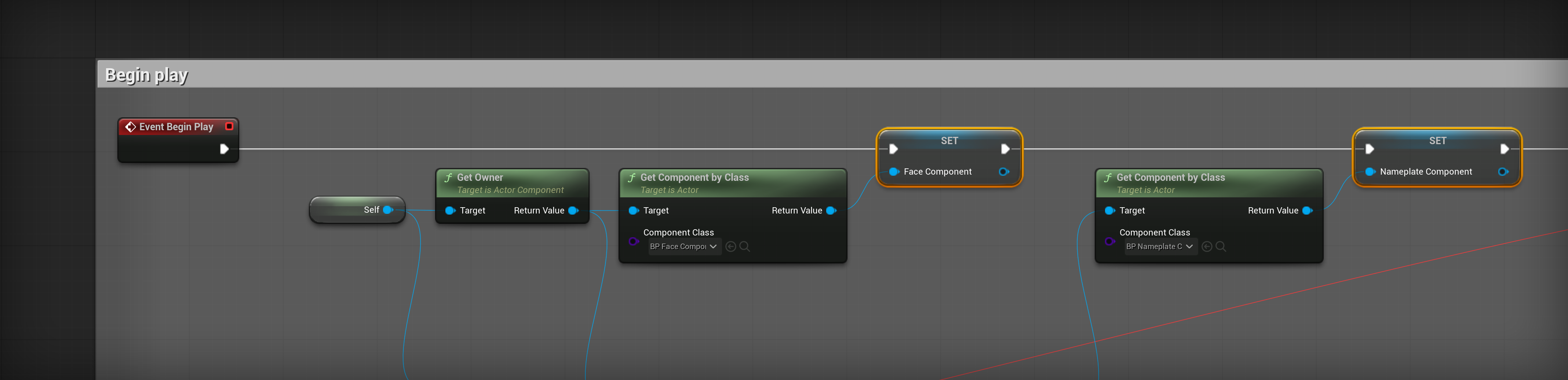Click Nameplate Component input pin on SET node
The image size is (1568, 380).
(1370, 172)
